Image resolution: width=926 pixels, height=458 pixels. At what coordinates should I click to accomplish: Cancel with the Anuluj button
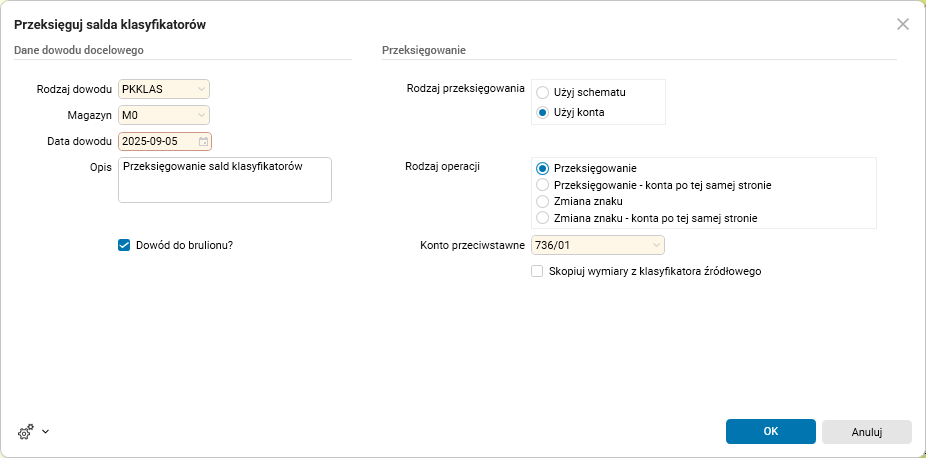coord(867,431)
